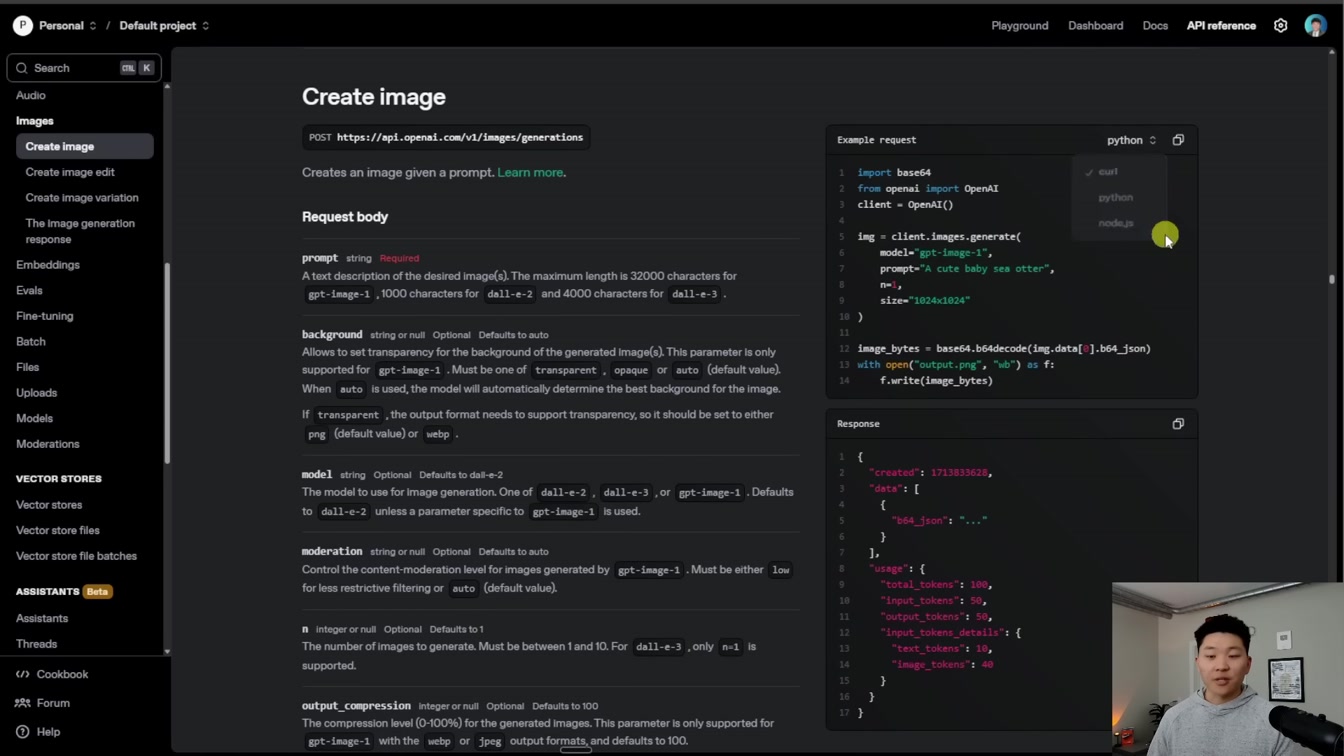This screenshot has height=756, width=1344.
Task: Click the POST endpoint URL box
Action: tap(446, 138)
